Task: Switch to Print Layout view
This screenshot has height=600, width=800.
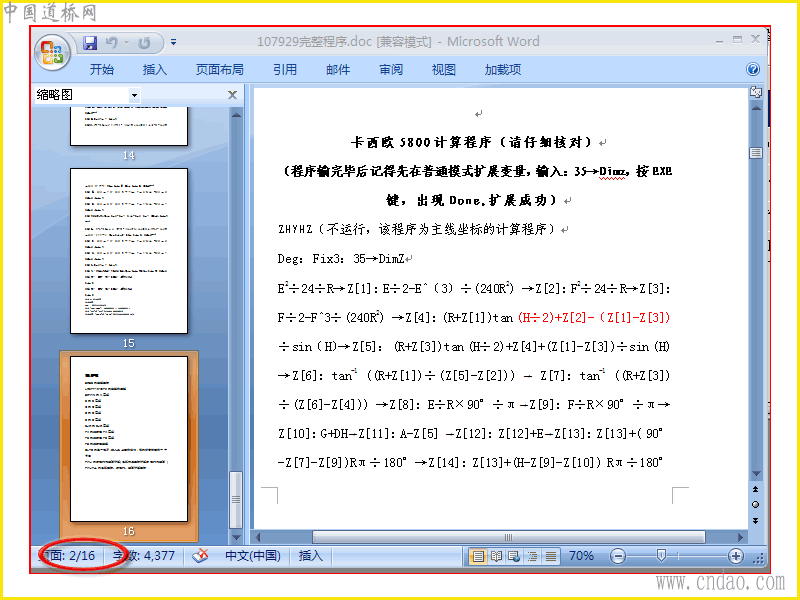Action: point(478,556)
